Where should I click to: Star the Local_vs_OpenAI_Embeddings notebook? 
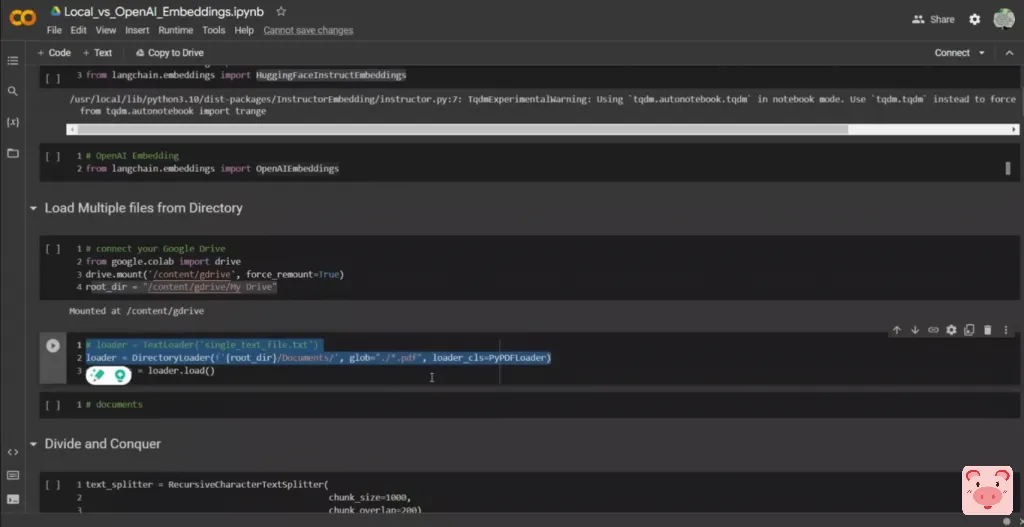click(281, 12)
